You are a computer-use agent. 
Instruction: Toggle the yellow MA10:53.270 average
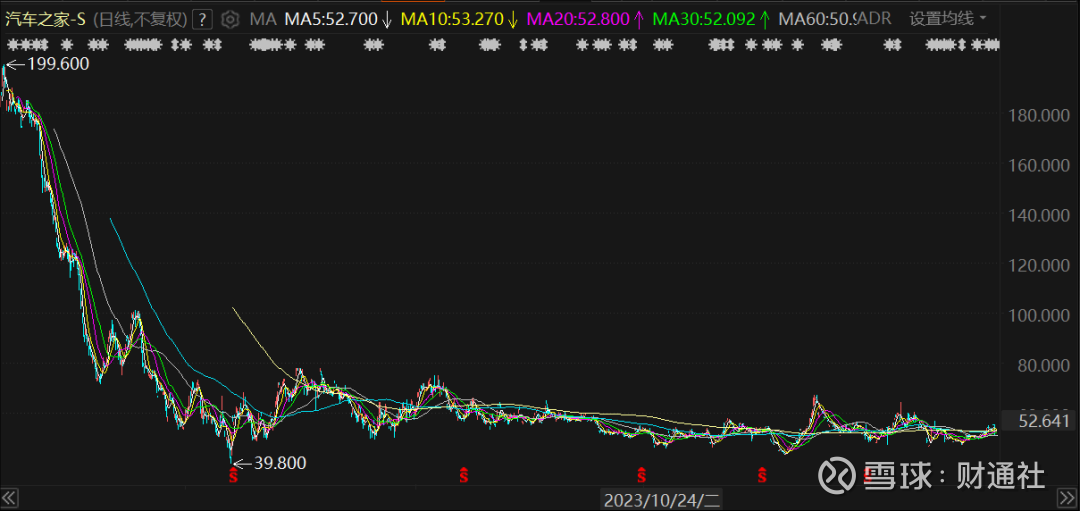pyautogui.click(x=459, y=19)
